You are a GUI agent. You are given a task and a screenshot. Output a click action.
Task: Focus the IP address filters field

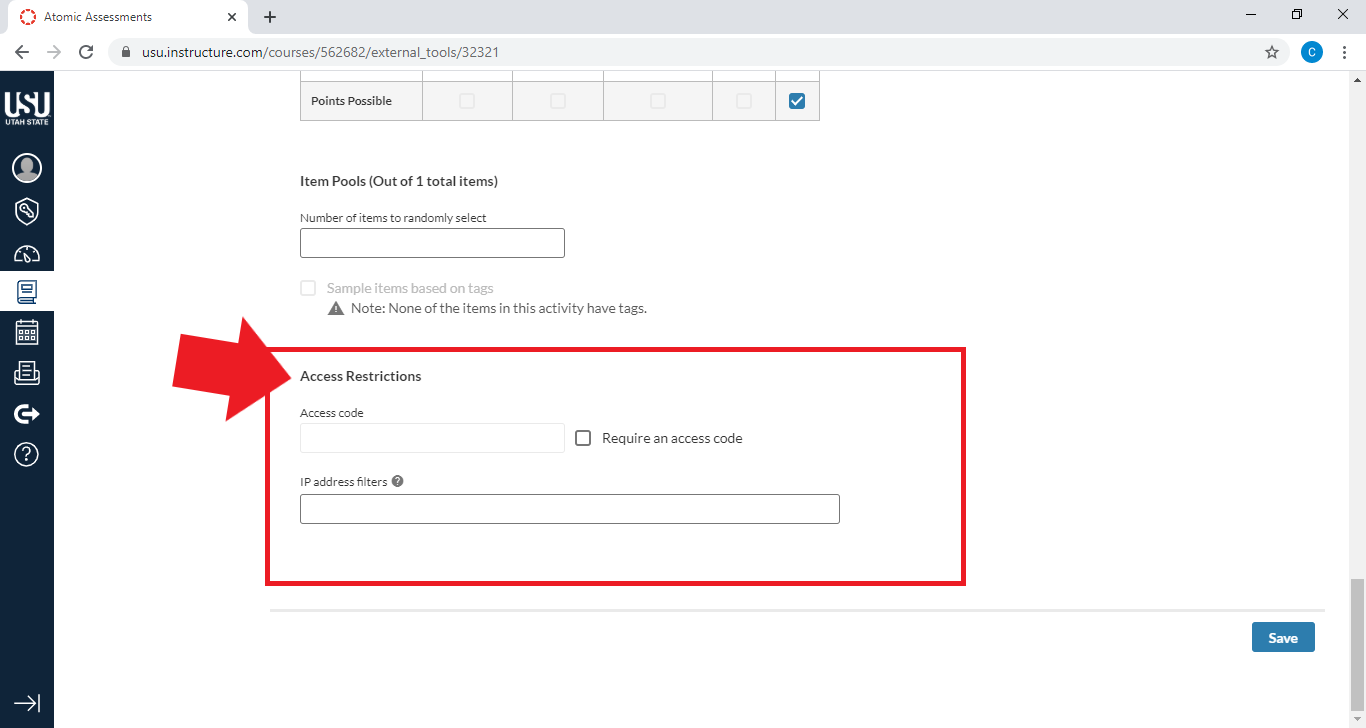coord(569,509)
